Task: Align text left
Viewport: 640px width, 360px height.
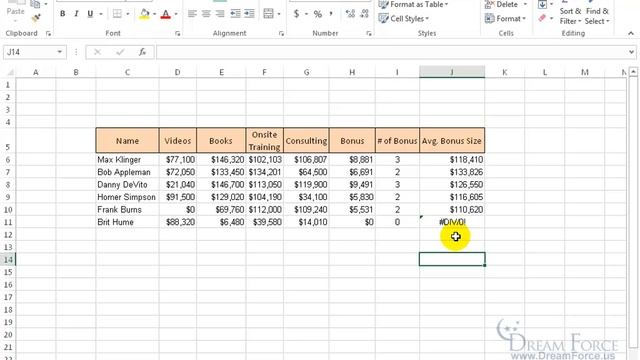Action: (x=192, y=14)
